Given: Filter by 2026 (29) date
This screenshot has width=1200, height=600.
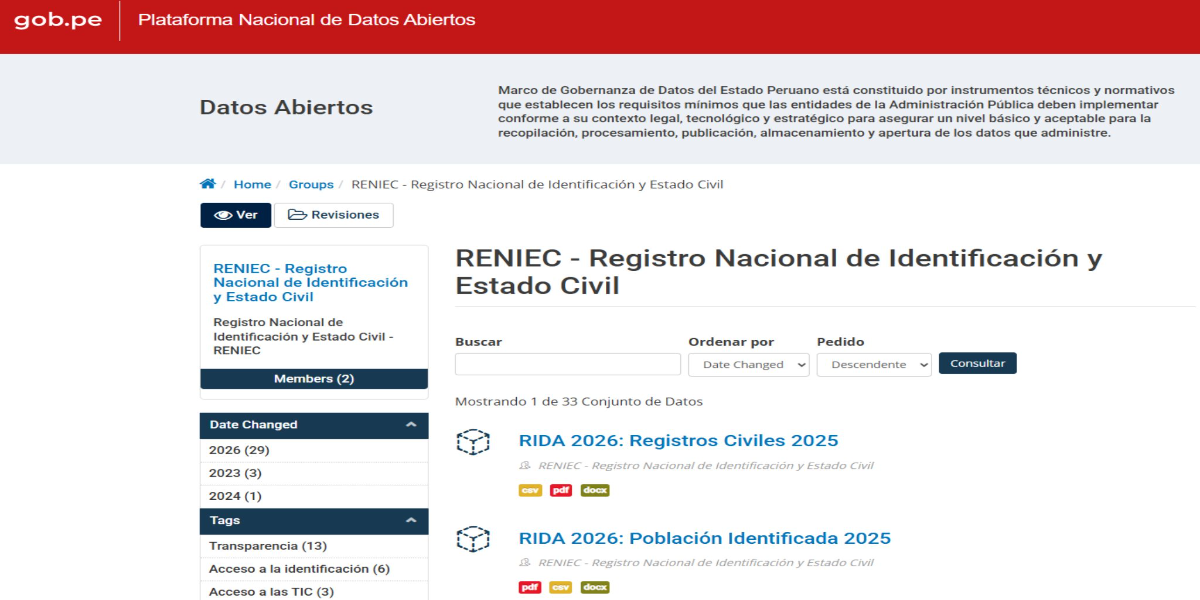Looking at the screenshot, I should tap(239, 450).
